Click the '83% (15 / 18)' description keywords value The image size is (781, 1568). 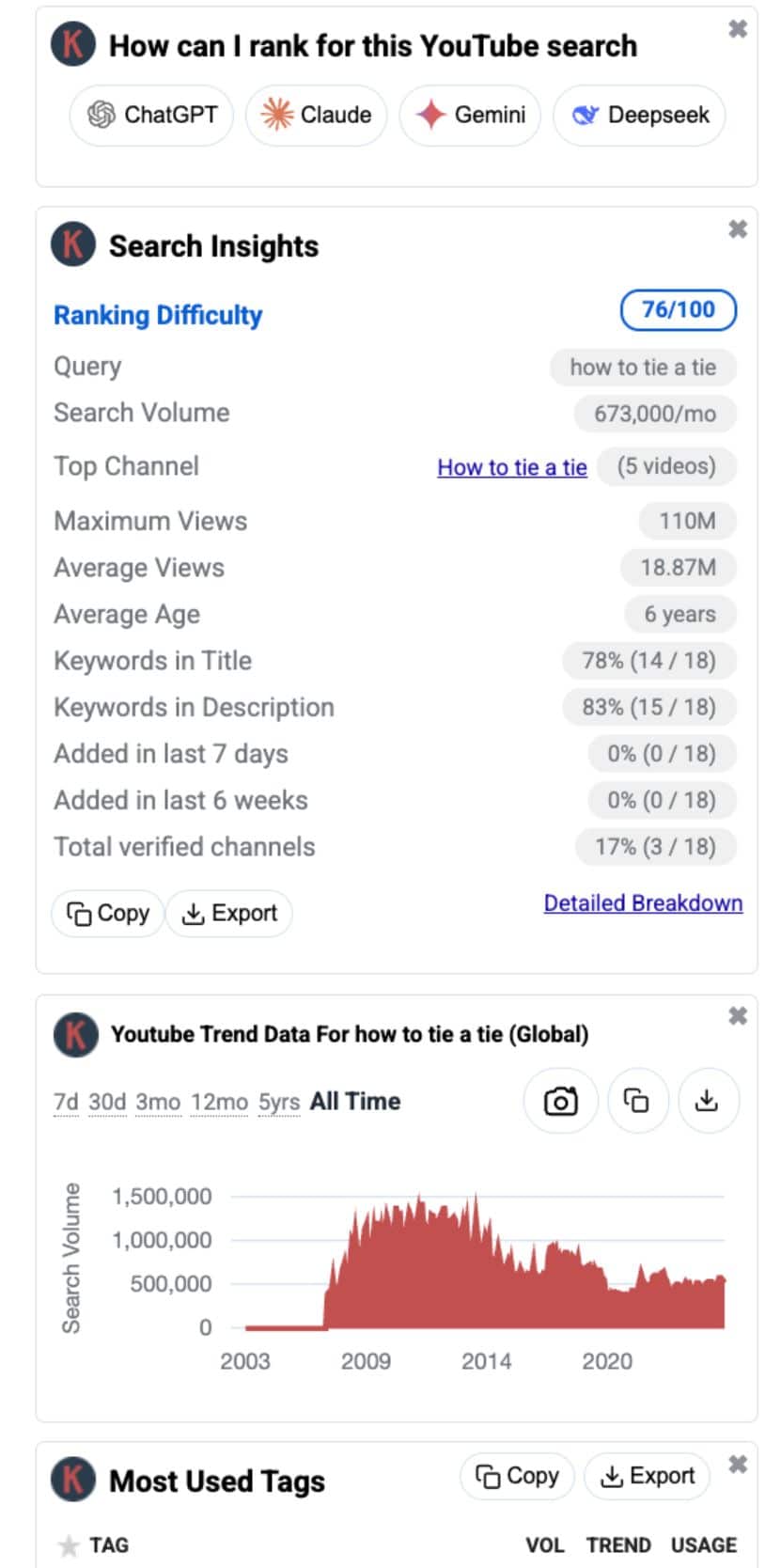coord(649,707)
